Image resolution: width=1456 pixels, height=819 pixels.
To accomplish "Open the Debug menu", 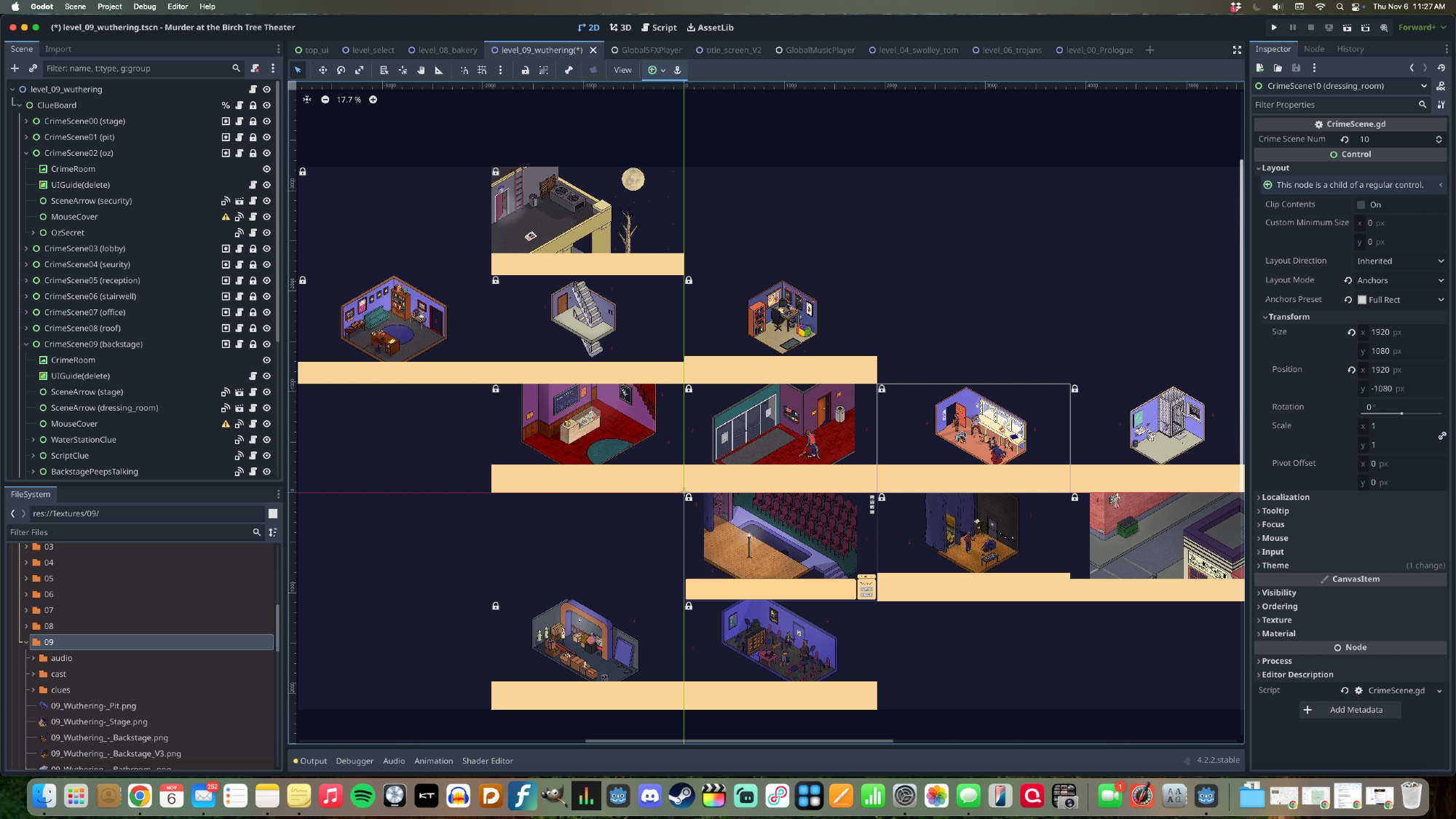I will [144, 7].
